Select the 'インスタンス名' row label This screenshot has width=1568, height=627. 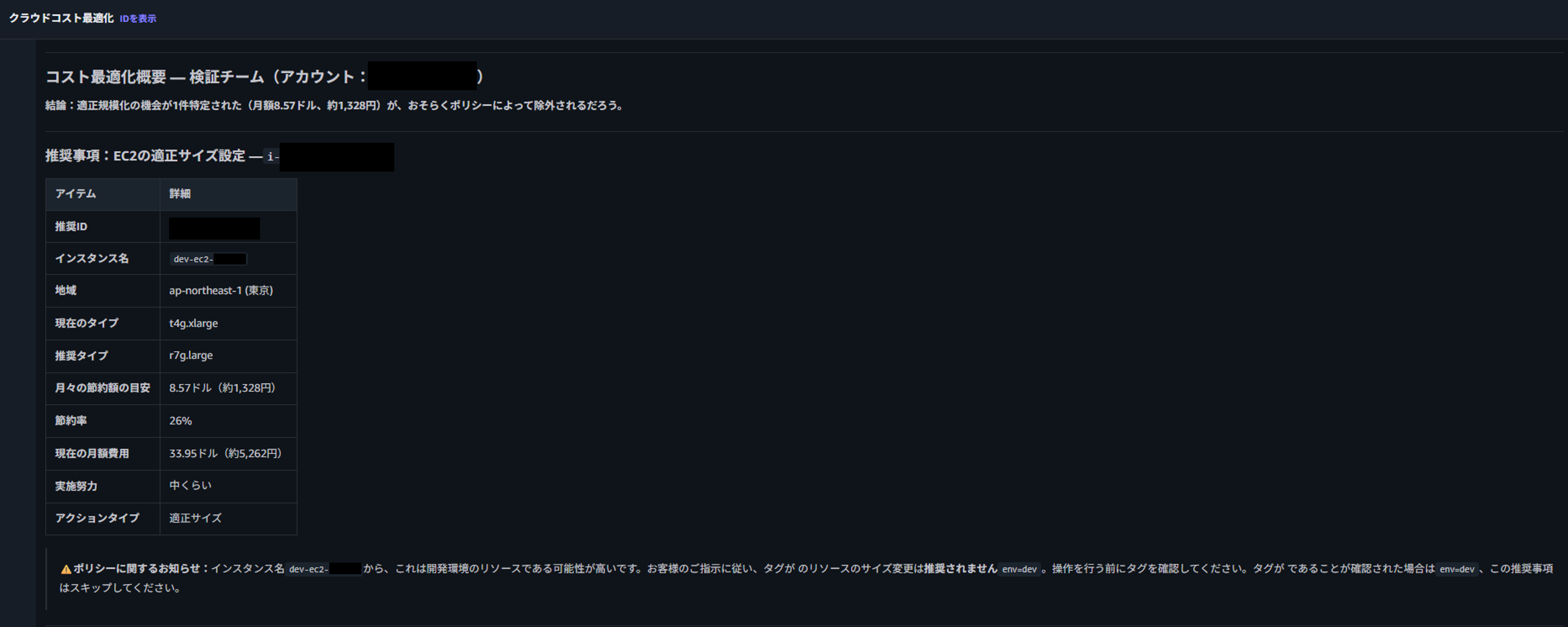91,259
